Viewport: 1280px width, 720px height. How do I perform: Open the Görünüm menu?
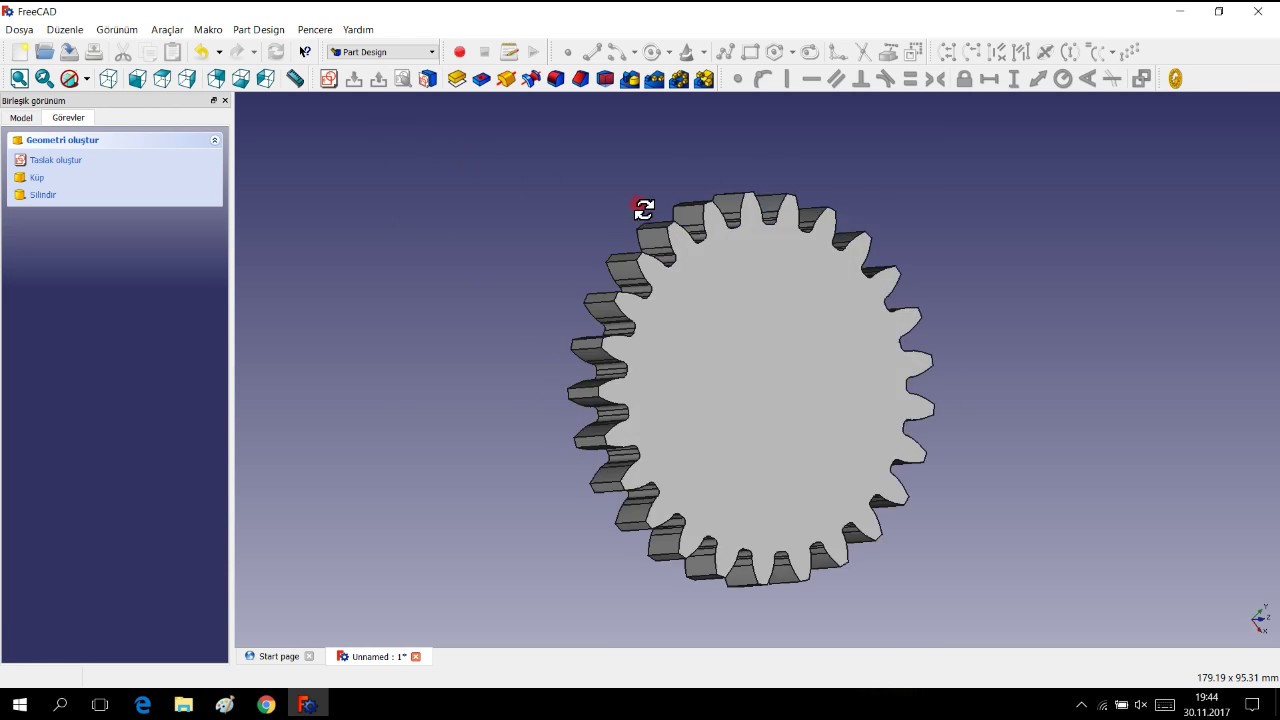click(x=117, y=30)
